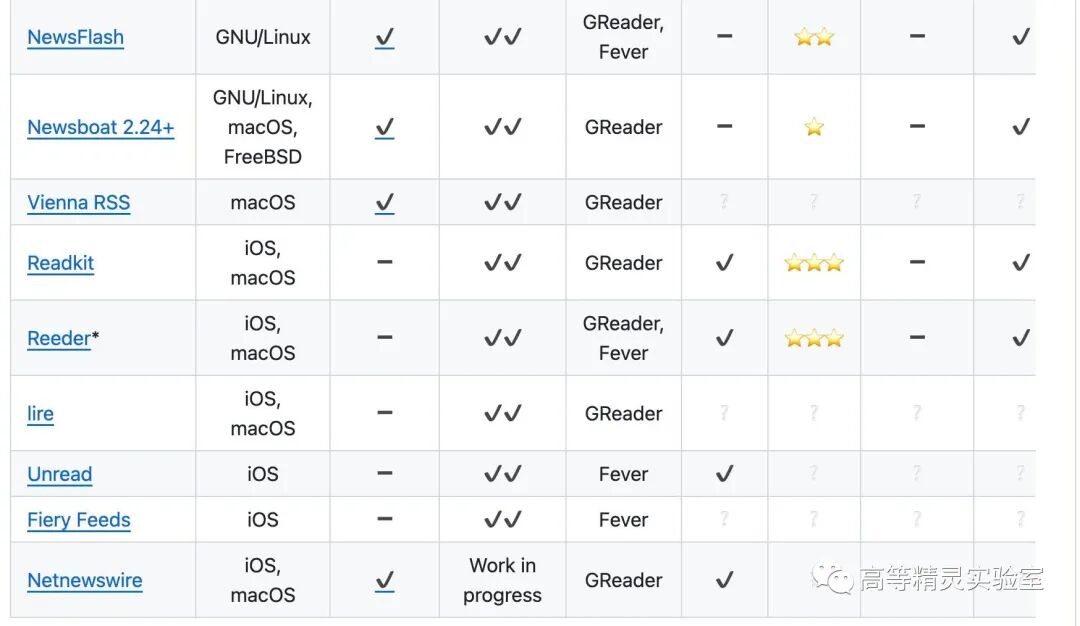Click the single star in Newsboat row
The height and width of the screenshot is (626, 1080).
[x=813, y=127]
